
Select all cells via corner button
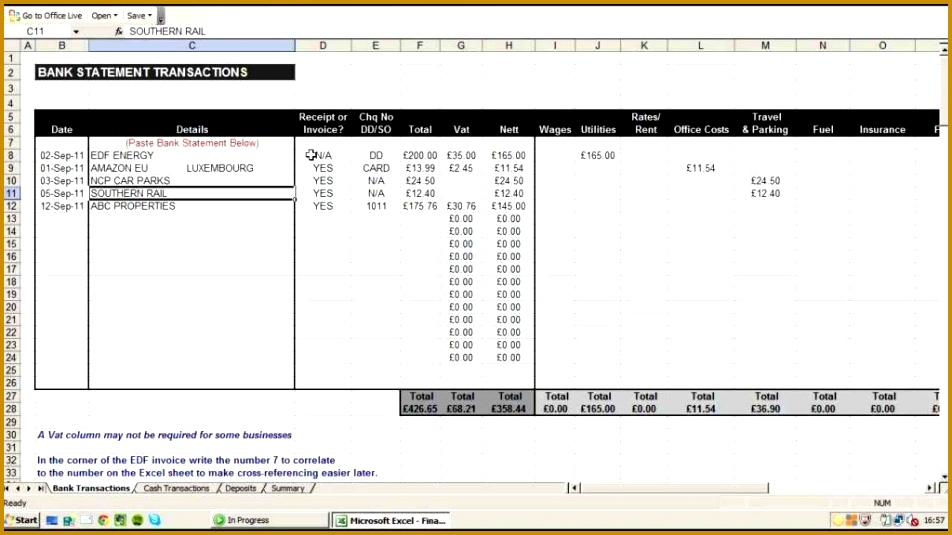click(x=12, y=46)
